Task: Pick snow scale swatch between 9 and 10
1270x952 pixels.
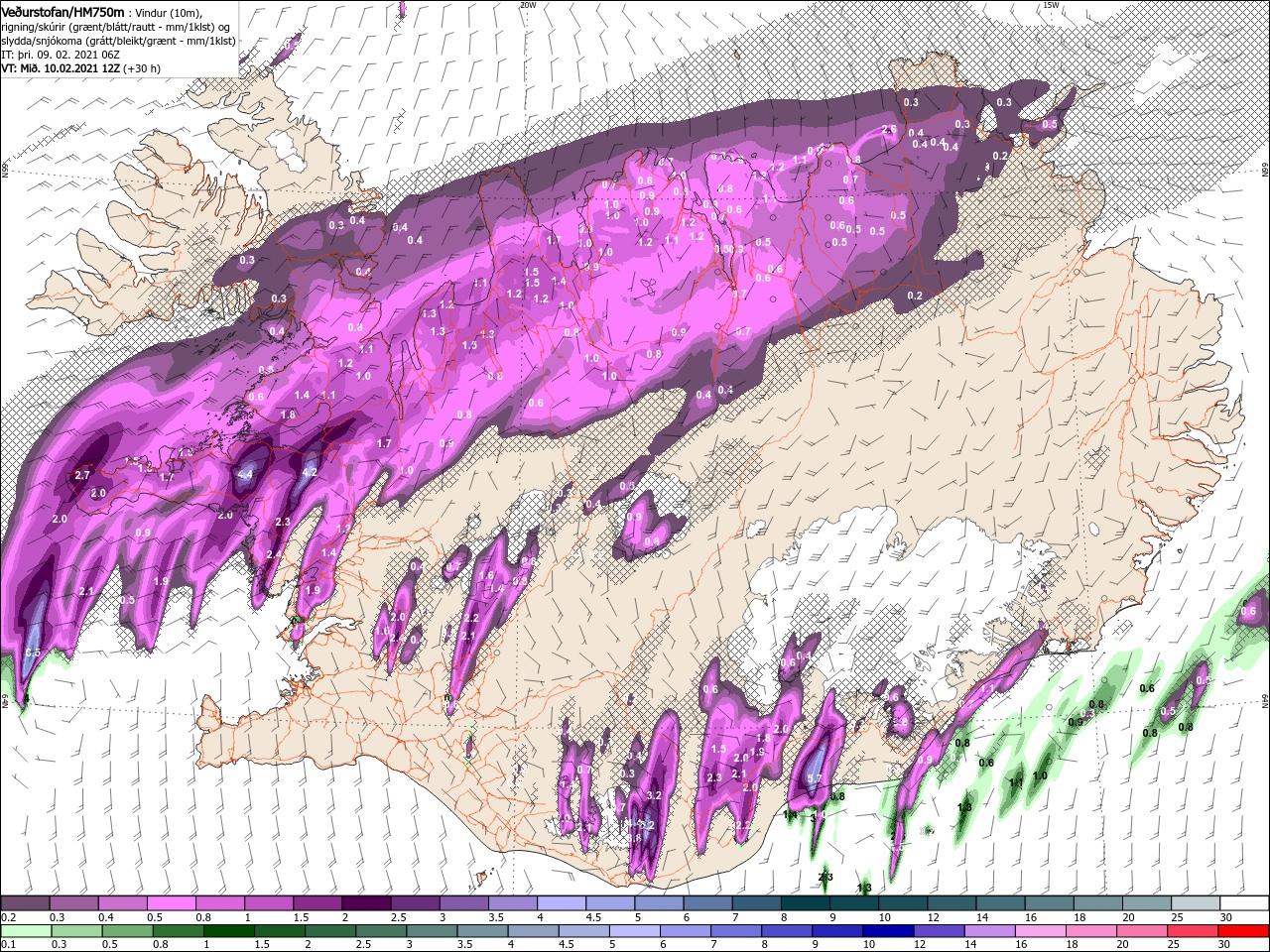Action: click(x=853, y=903)
